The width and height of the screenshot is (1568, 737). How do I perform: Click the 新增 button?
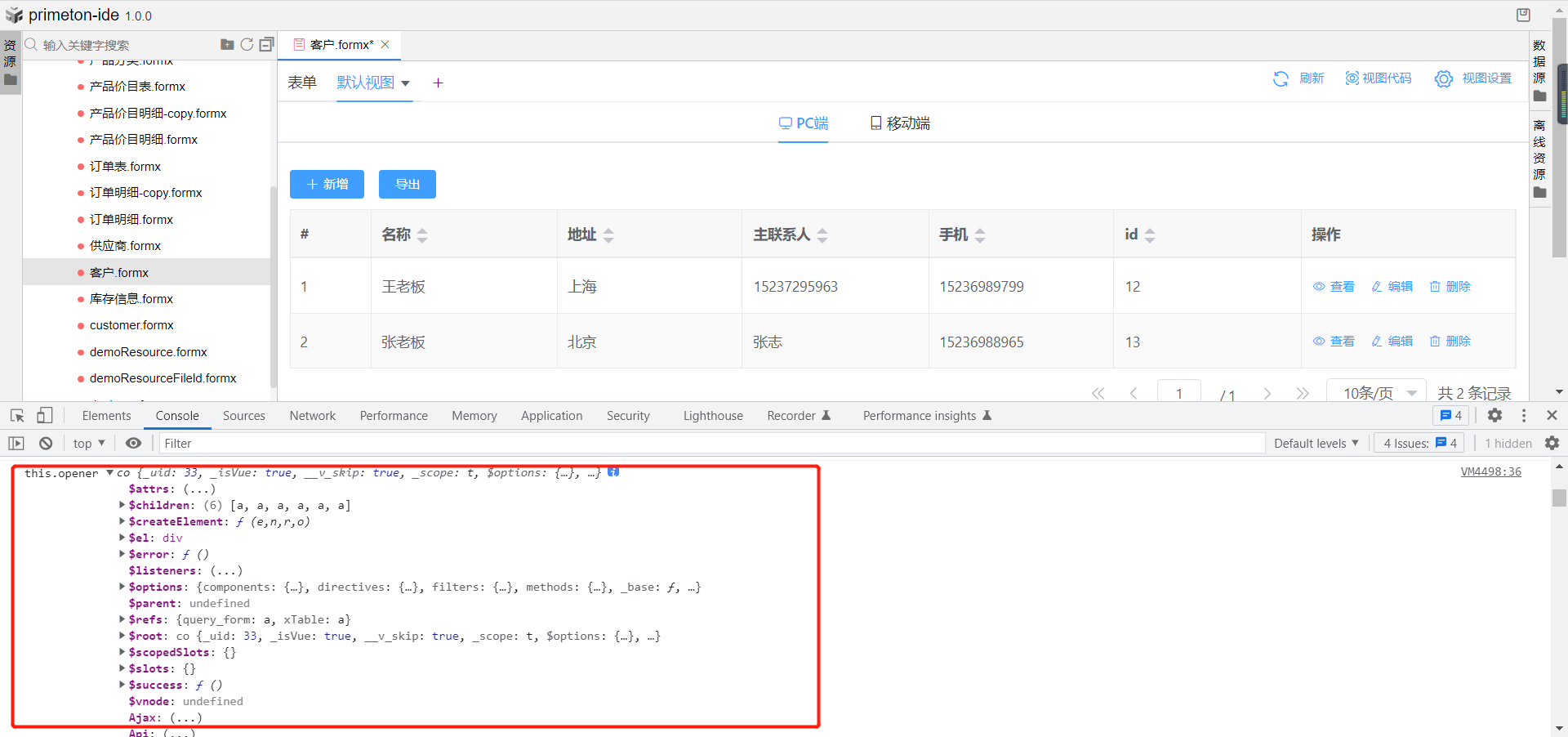pyautogui.click(x=327, y=185)
